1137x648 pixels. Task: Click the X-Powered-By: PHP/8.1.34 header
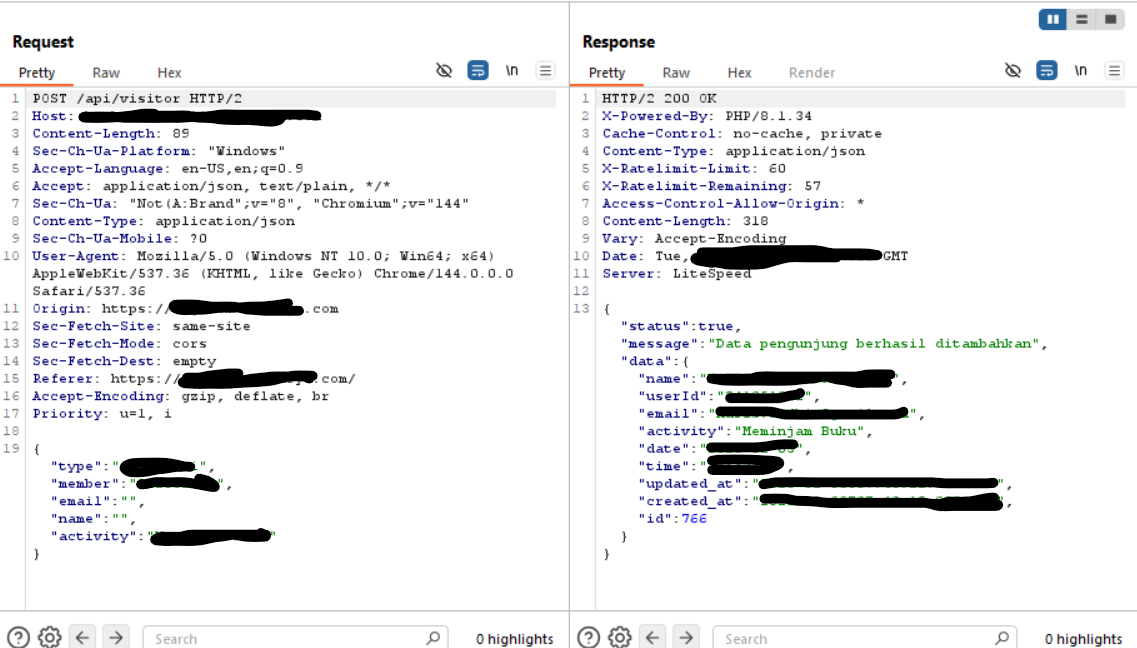point(707,116)
